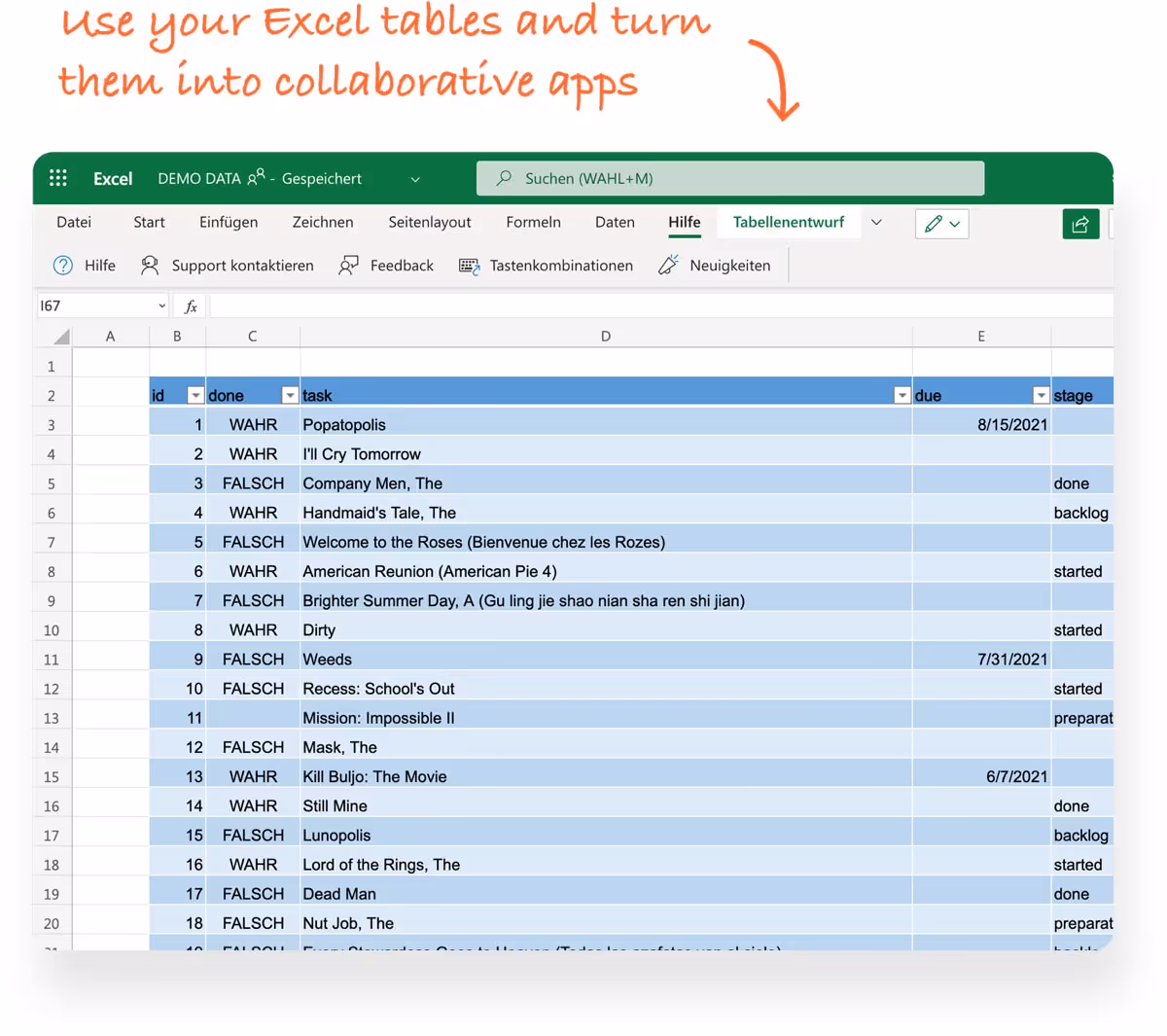The image size is (1167, 1036).
Task: Open Tastenkombinationen keyboard shortcuts icon
Action: pos(467,265)
